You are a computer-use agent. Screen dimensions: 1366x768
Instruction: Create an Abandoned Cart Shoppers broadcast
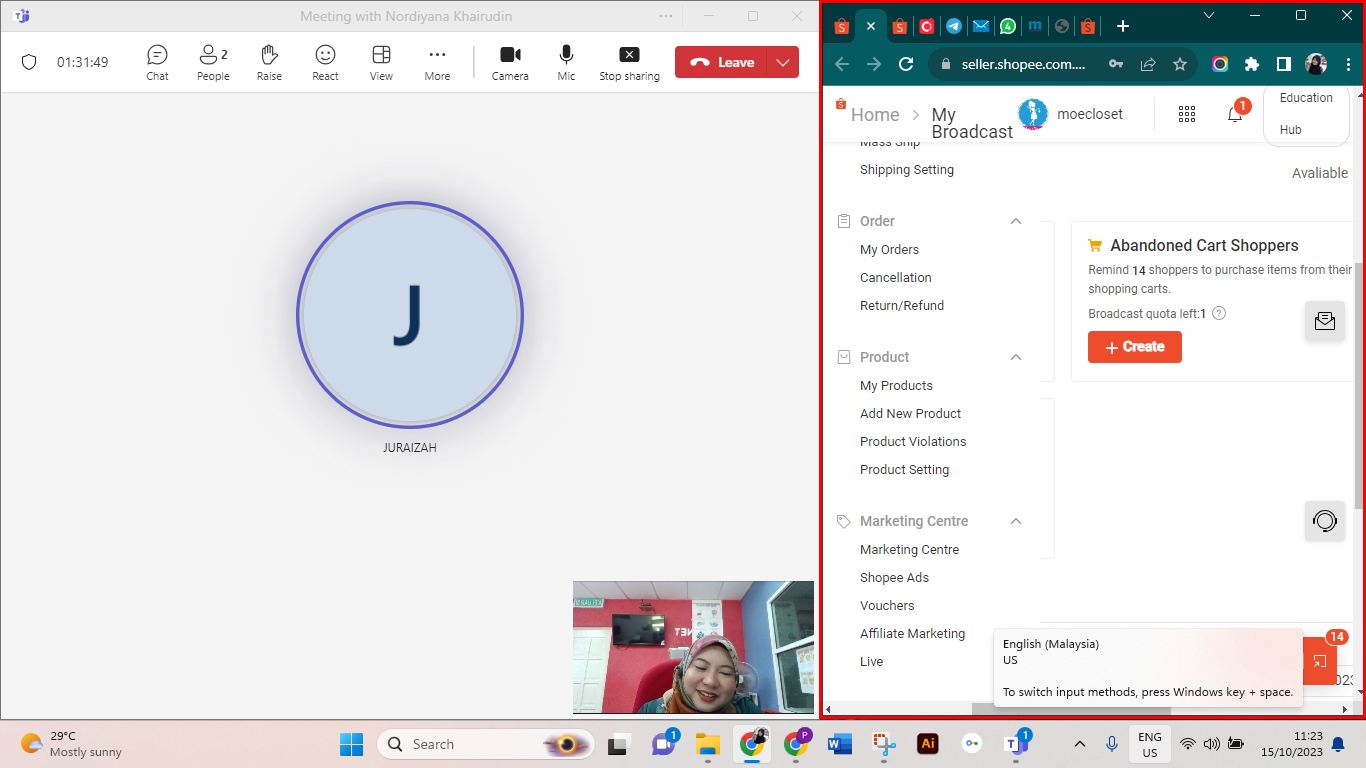[1134, 347]
